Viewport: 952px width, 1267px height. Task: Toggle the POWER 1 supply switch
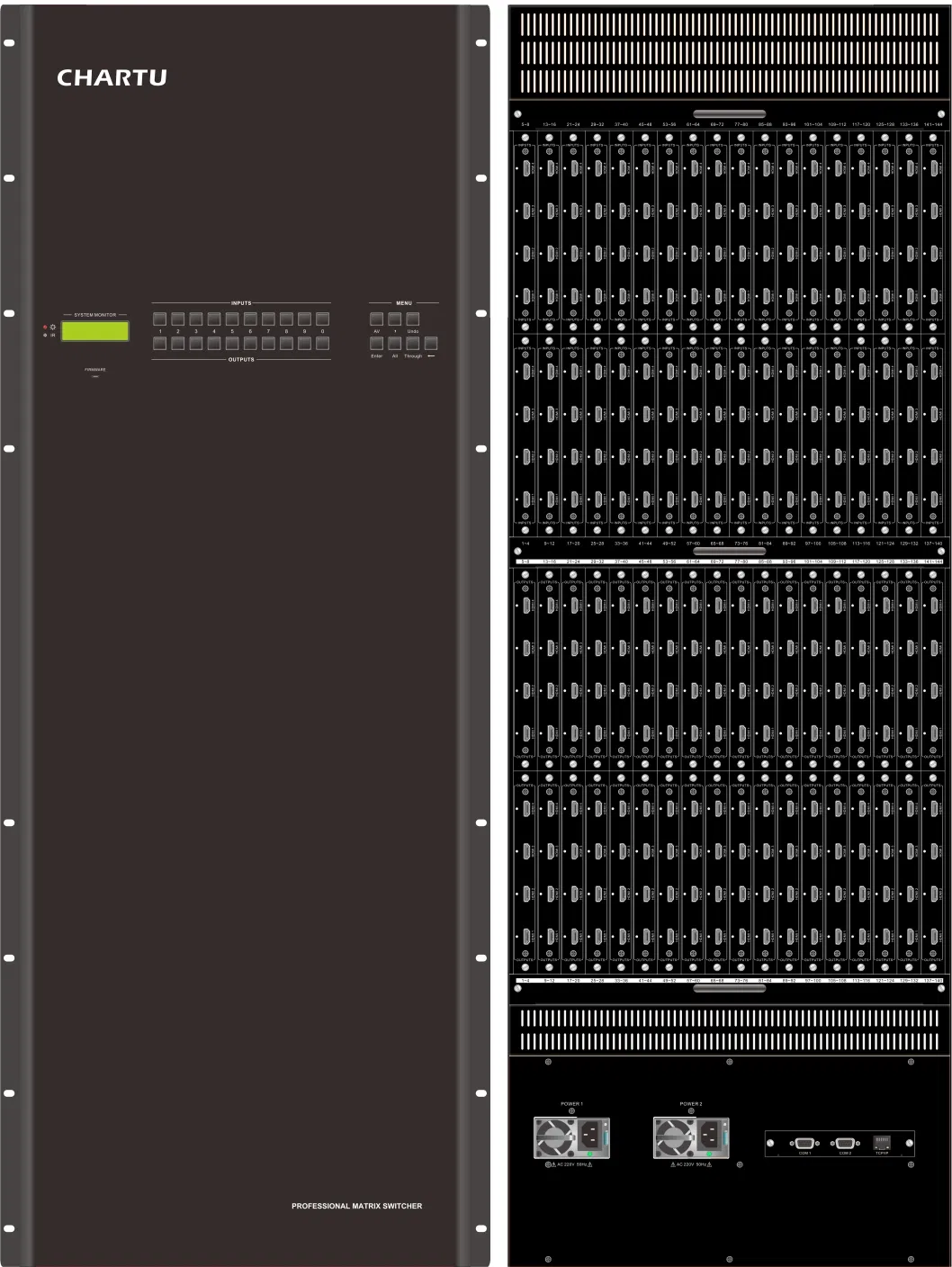point(604,1139)
